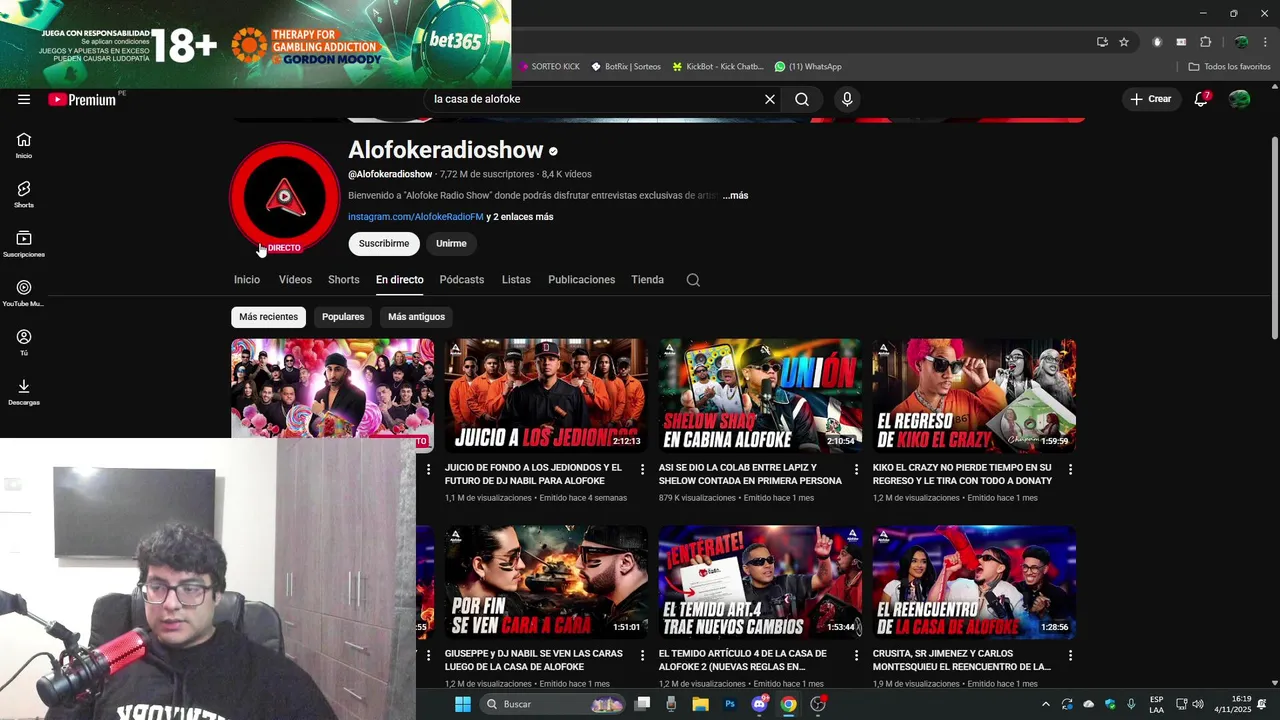
Task: Click the YouTube Premium logo
Action: pos(82,99)
